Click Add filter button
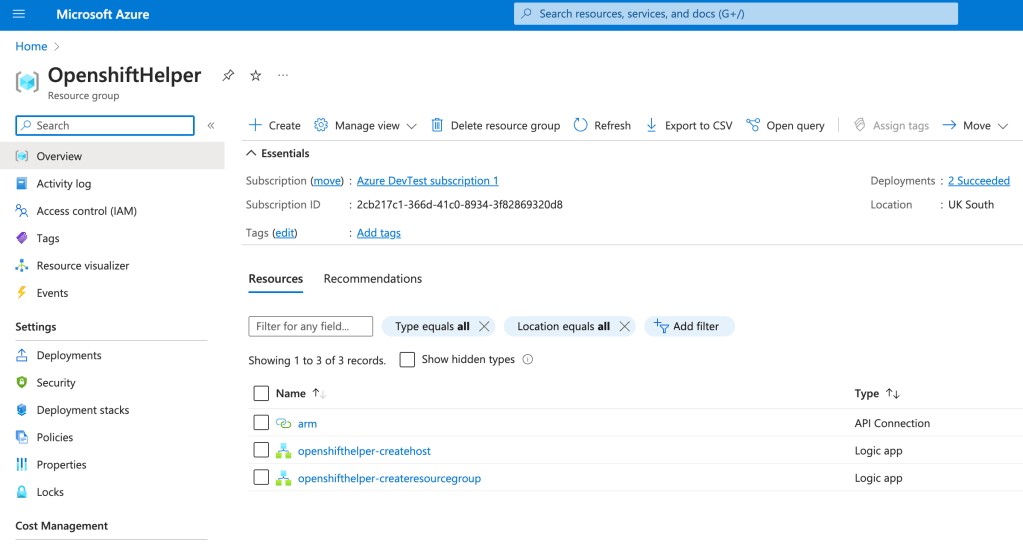The width and height of the screenshot is (1023, 545). [689, 326]
